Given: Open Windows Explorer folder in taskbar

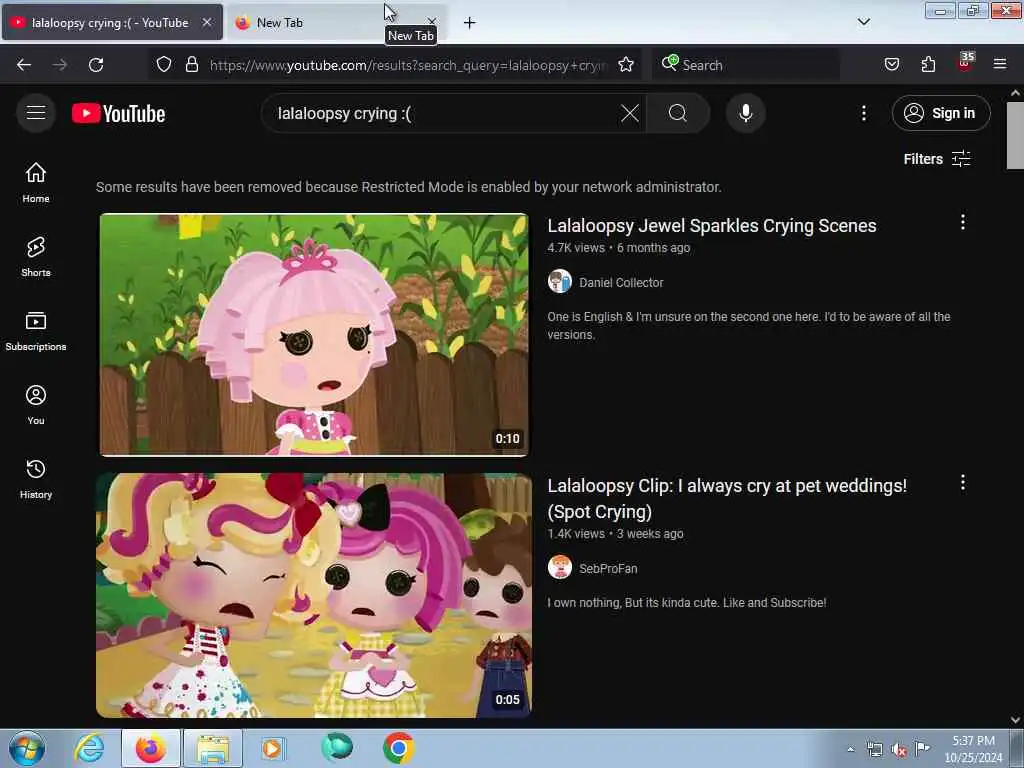Looking at the screenshot, I should tap(212, 748).
